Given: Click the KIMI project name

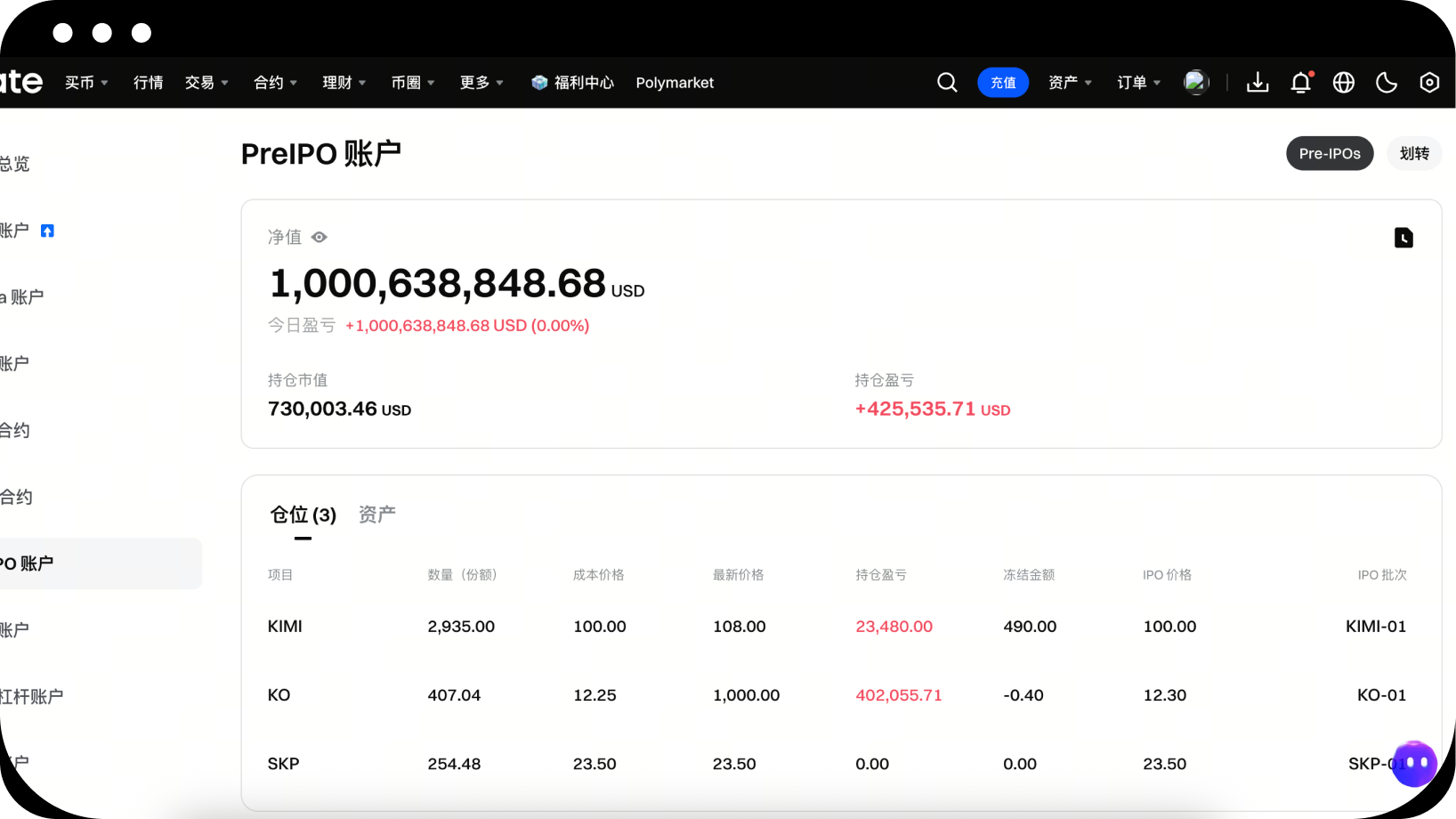Looking at the screenshot, I should pos(285,627).
